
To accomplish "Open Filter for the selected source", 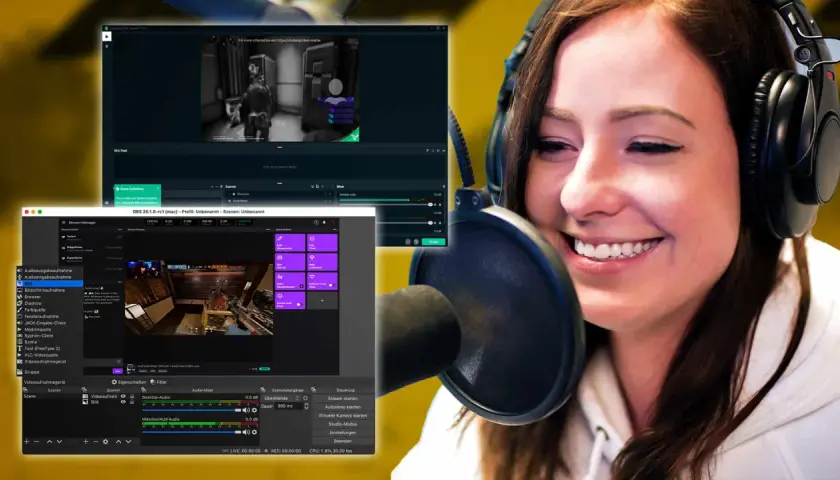I will tap(159, 382).
